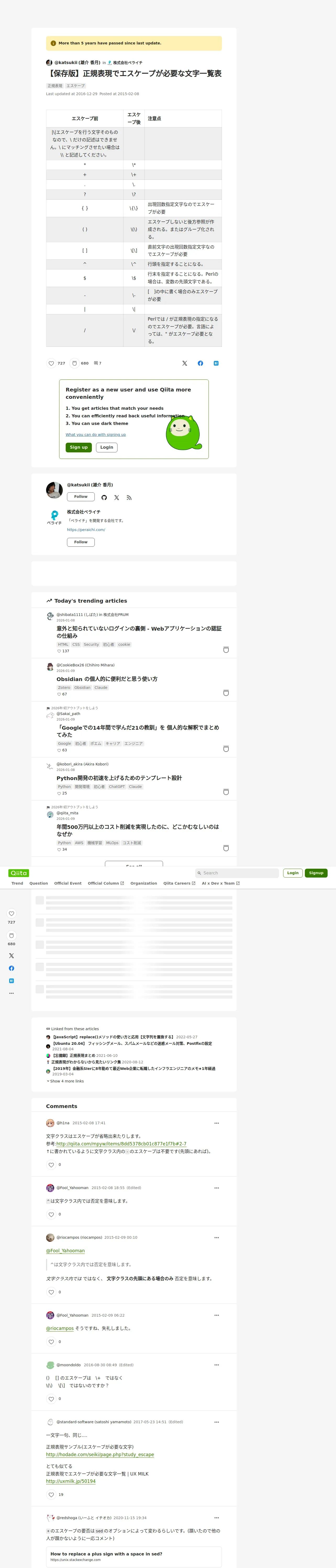The height and width of the screenshot is (1568, 336).
Task: Click the sticky sidebar stock icon
Action: point(12,936)
